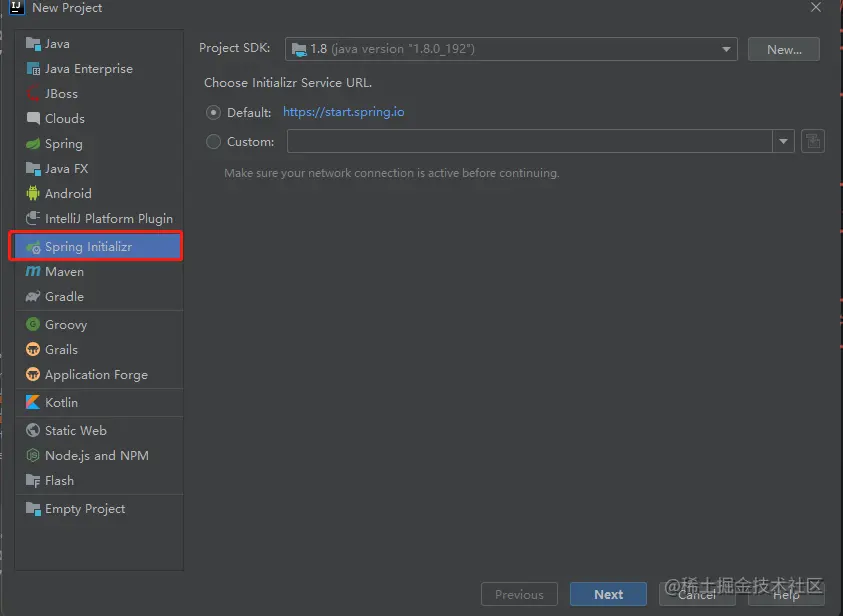Open the Project SDK dropdown arrow
The image size is (843, 616).
click(726, 49)
